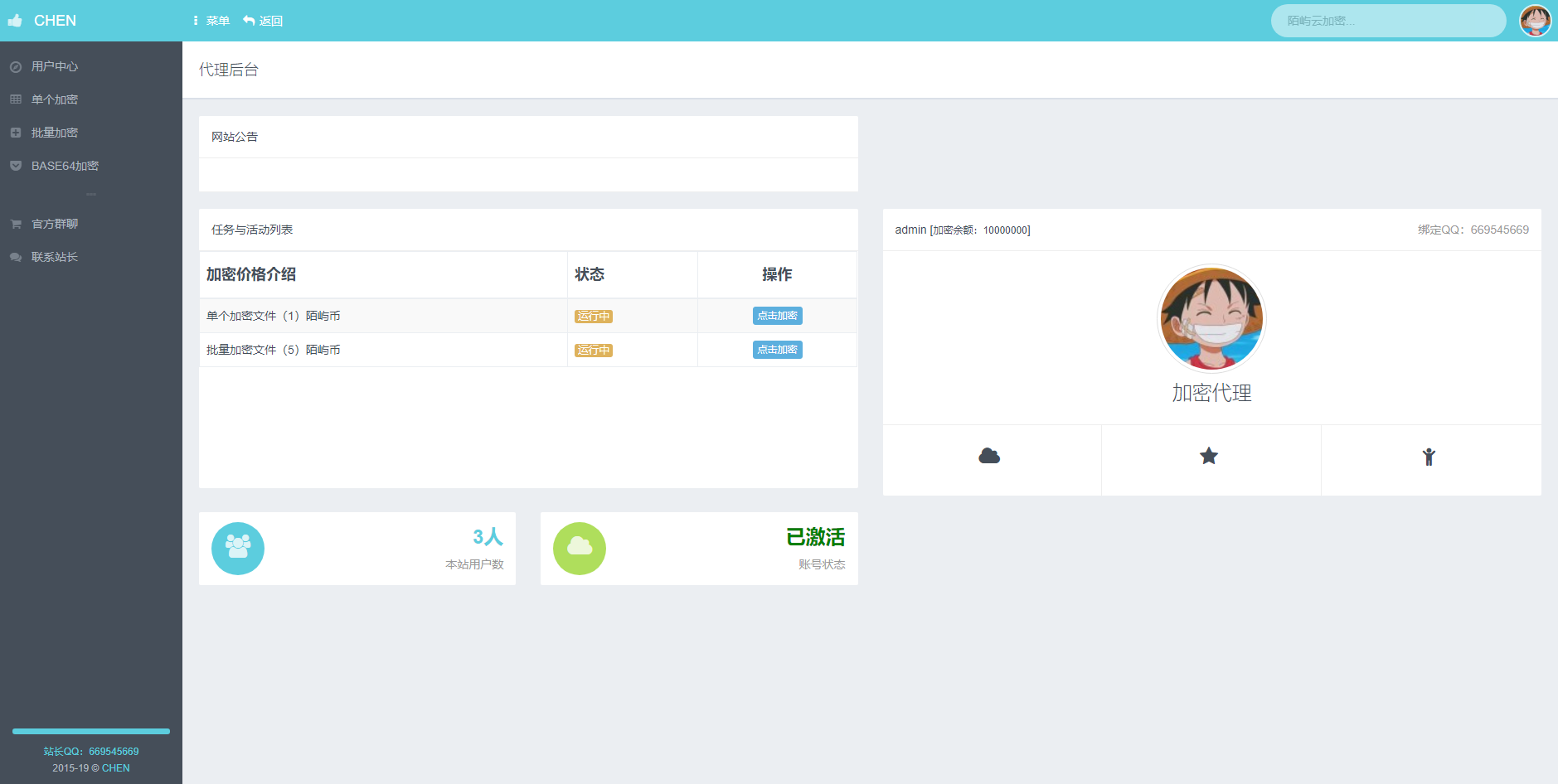Click the users icon next to 3人
1558x784 pixels.
click(238, 548)
